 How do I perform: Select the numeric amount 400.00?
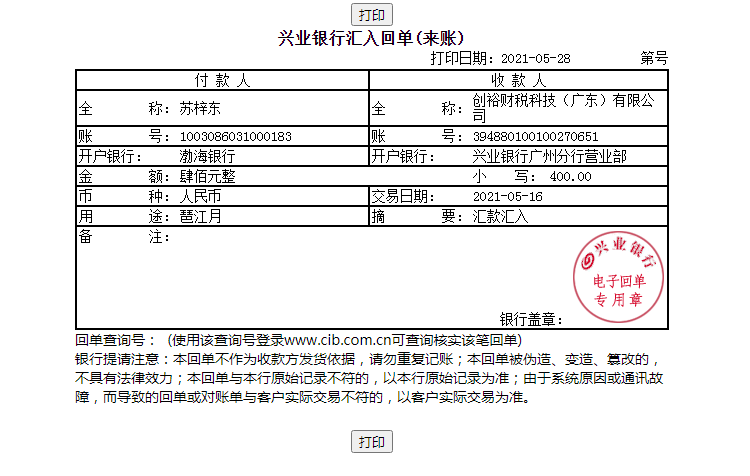[x=570, y=177]
